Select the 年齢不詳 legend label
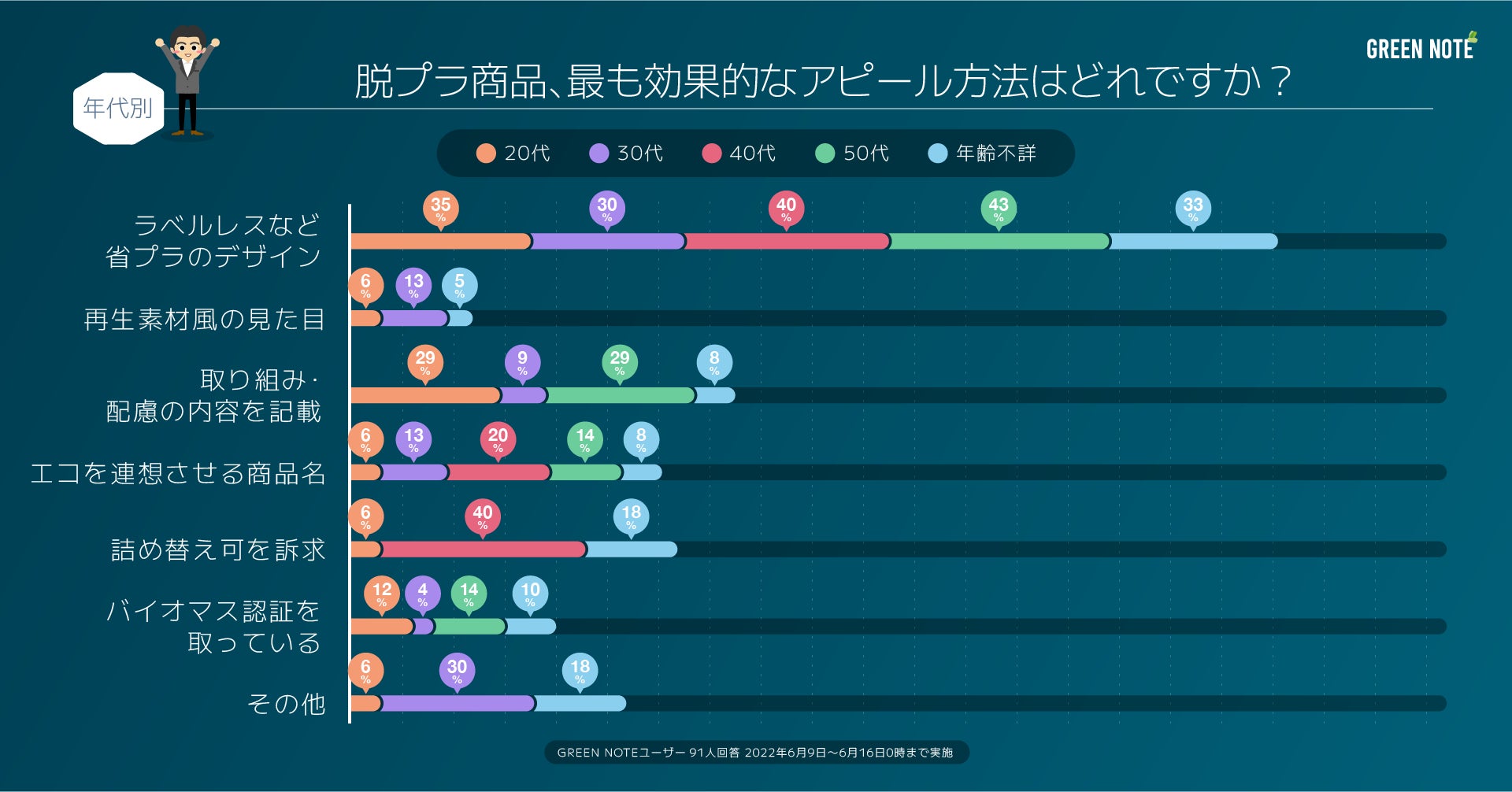This screenshot has width=1512, height=792. 995,154
